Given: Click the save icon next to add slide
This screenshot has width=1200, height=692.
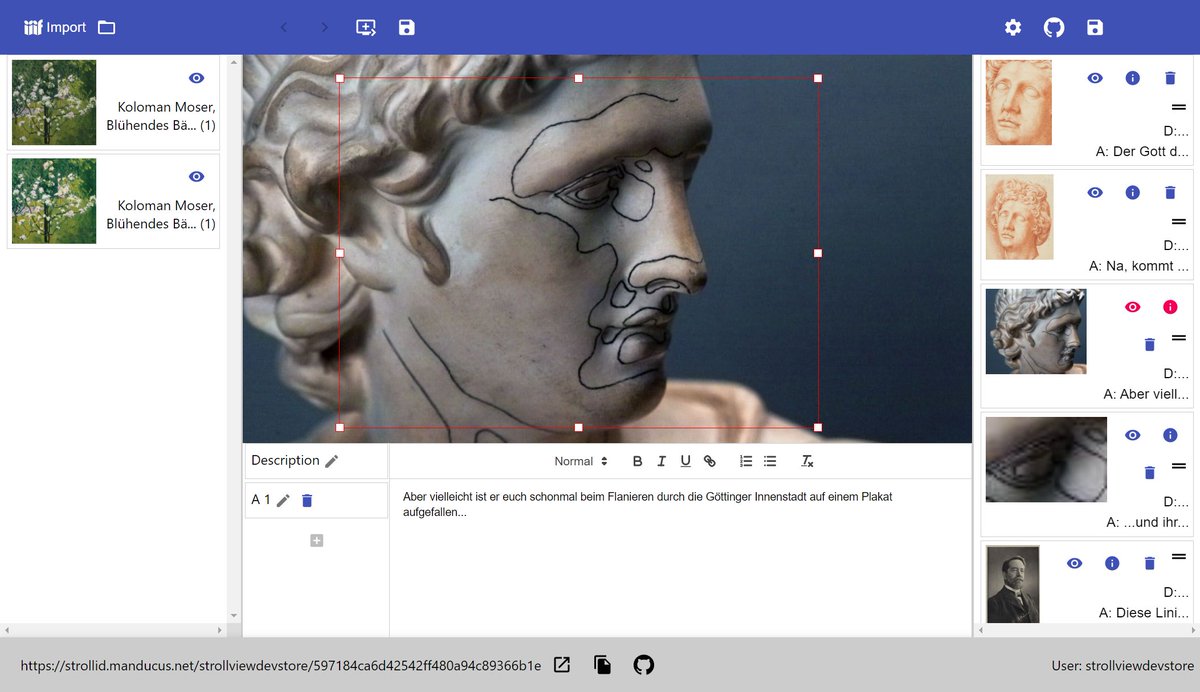Looking at the screenshot, I should point(406,27).
